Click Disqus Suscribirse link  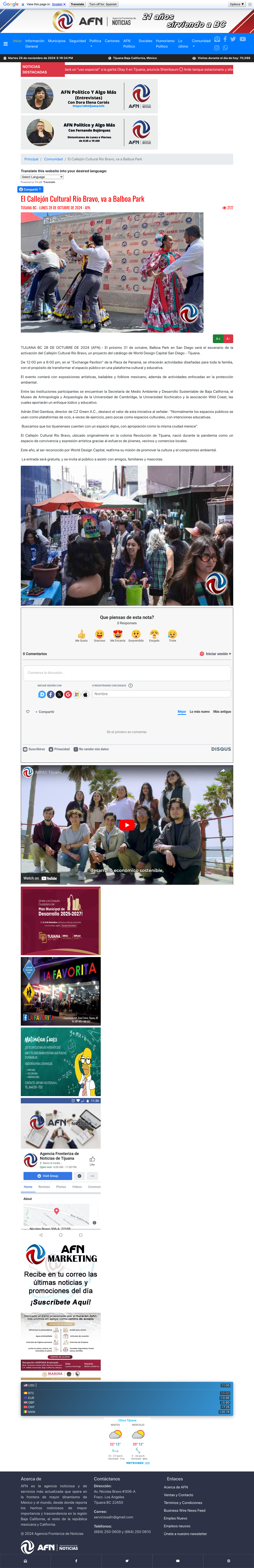[34, 749]
